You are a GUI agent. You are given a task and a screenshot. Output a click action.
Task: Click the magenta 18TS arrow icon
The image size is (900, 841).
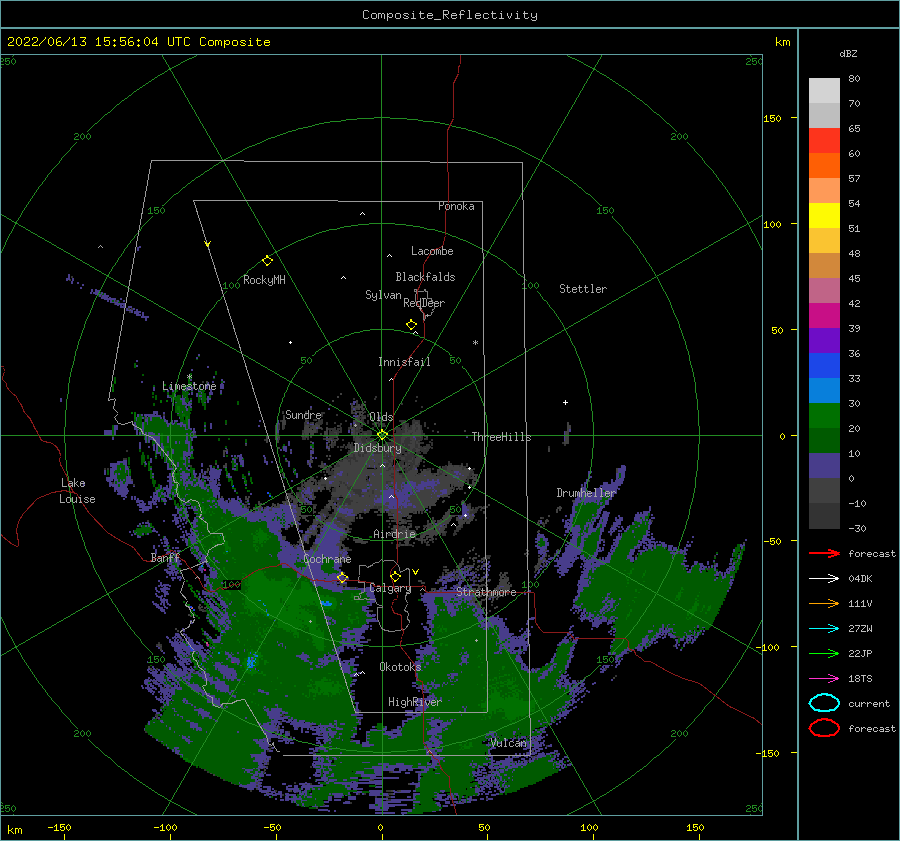click(824, 679)
